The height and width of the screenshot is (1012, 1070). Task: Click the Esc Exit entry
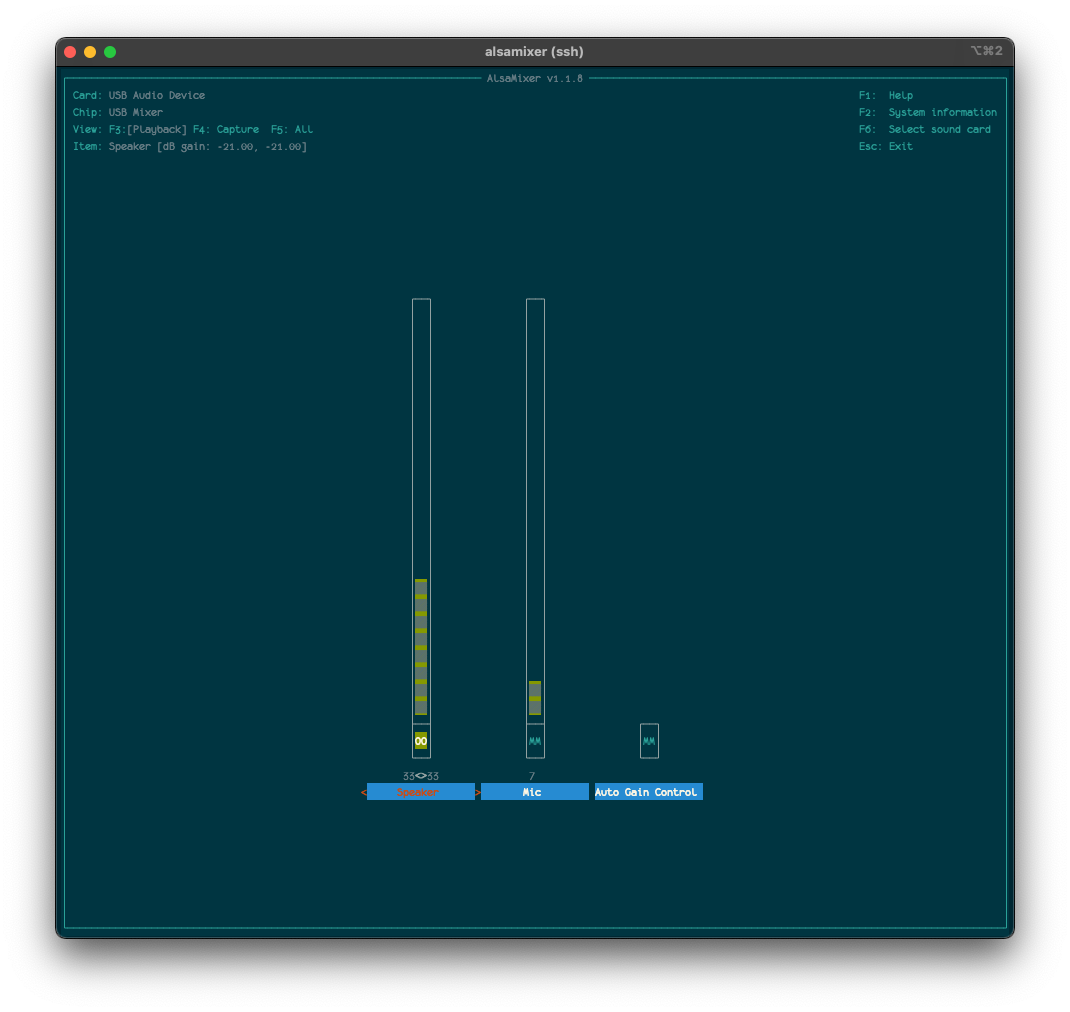886,146
